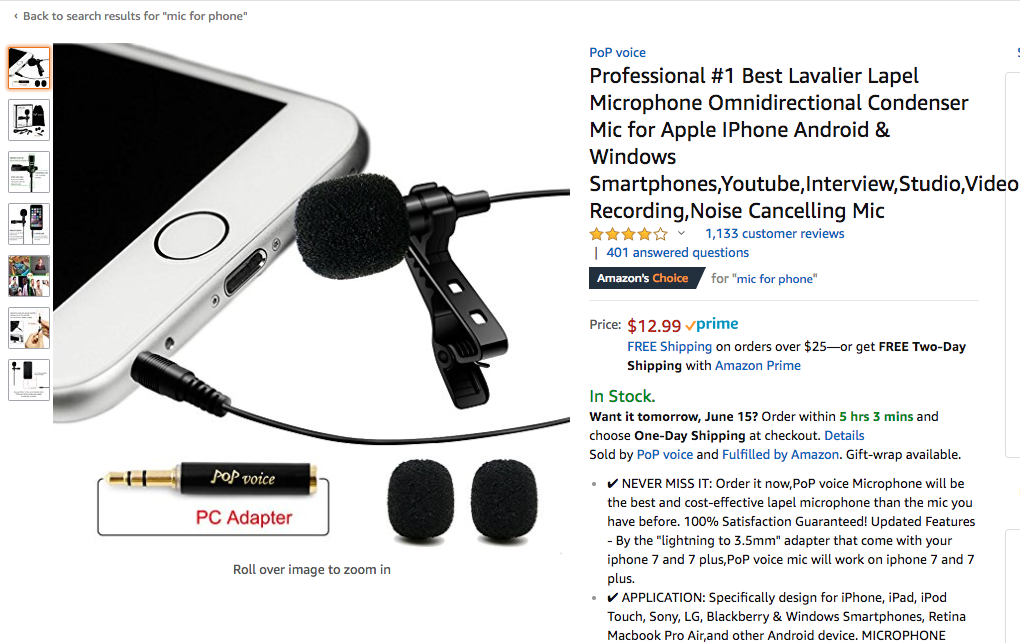Open the last thumbnail in the image list

click(29, 380)
